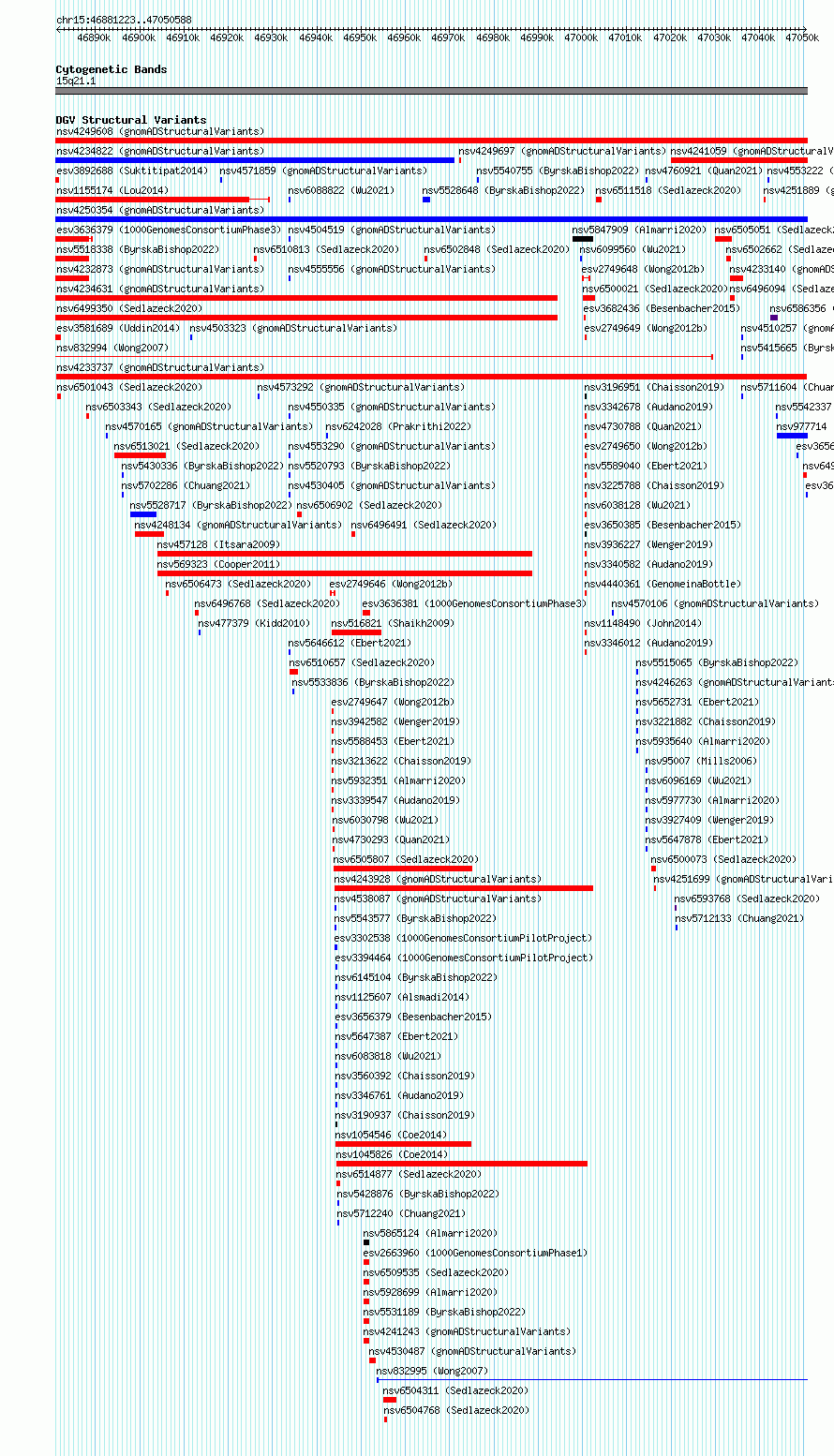Open variant nsv4249608 (gnomADStructuralVariants)

pos(160,131)
